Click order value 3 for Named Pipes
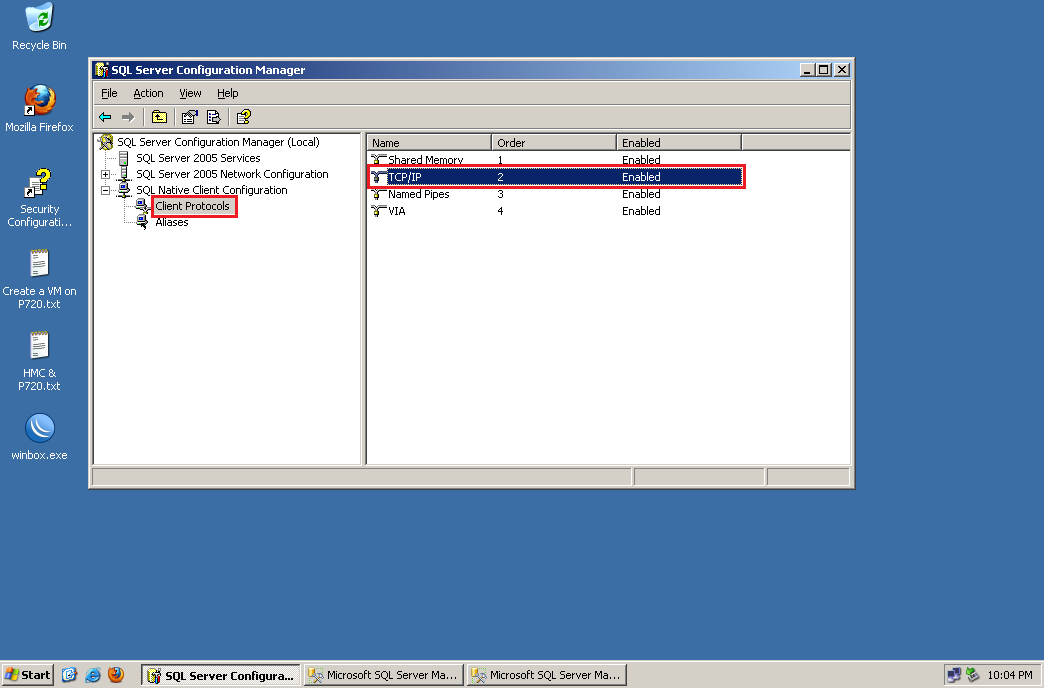1044x688 pixels. (500, 194)
